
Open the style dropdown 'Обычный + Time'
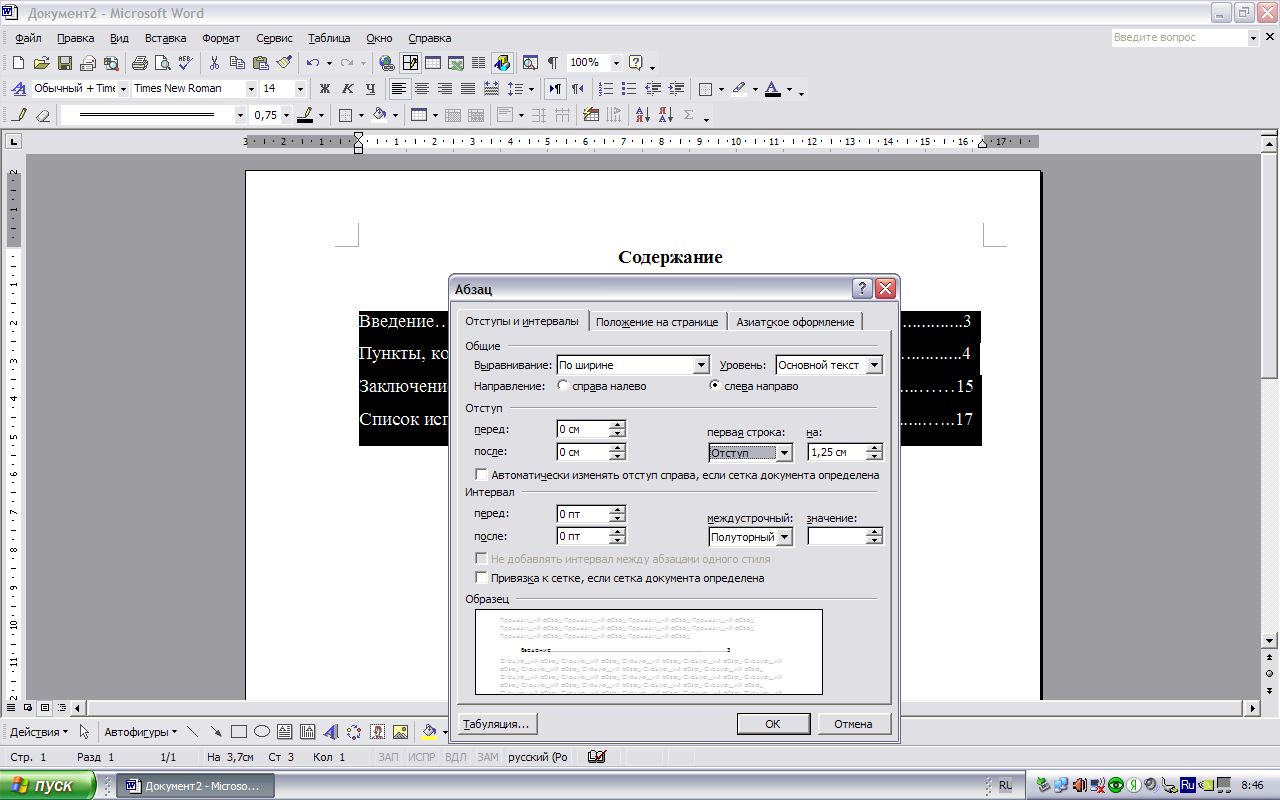pyautogui.click(x=122, y=88)
